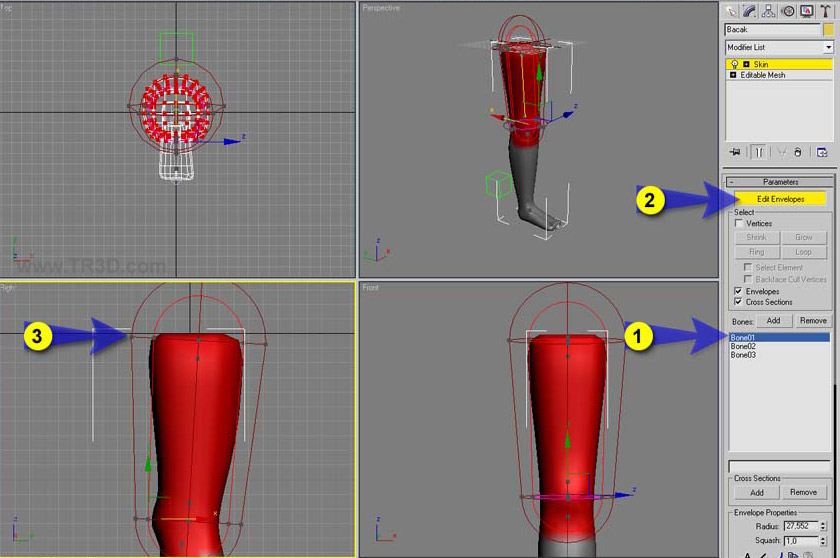Toggle Backface Cull Vertices checkbox
The image size is (840, 558).
748,279
